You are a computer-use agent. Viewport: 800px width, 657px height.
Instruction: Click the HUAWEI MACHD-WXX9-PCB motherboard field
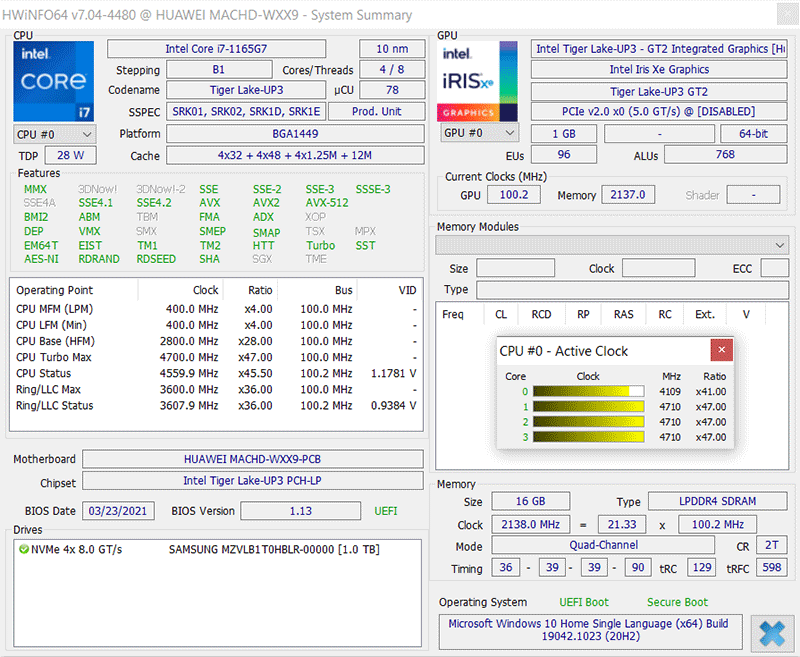(252, 459)
